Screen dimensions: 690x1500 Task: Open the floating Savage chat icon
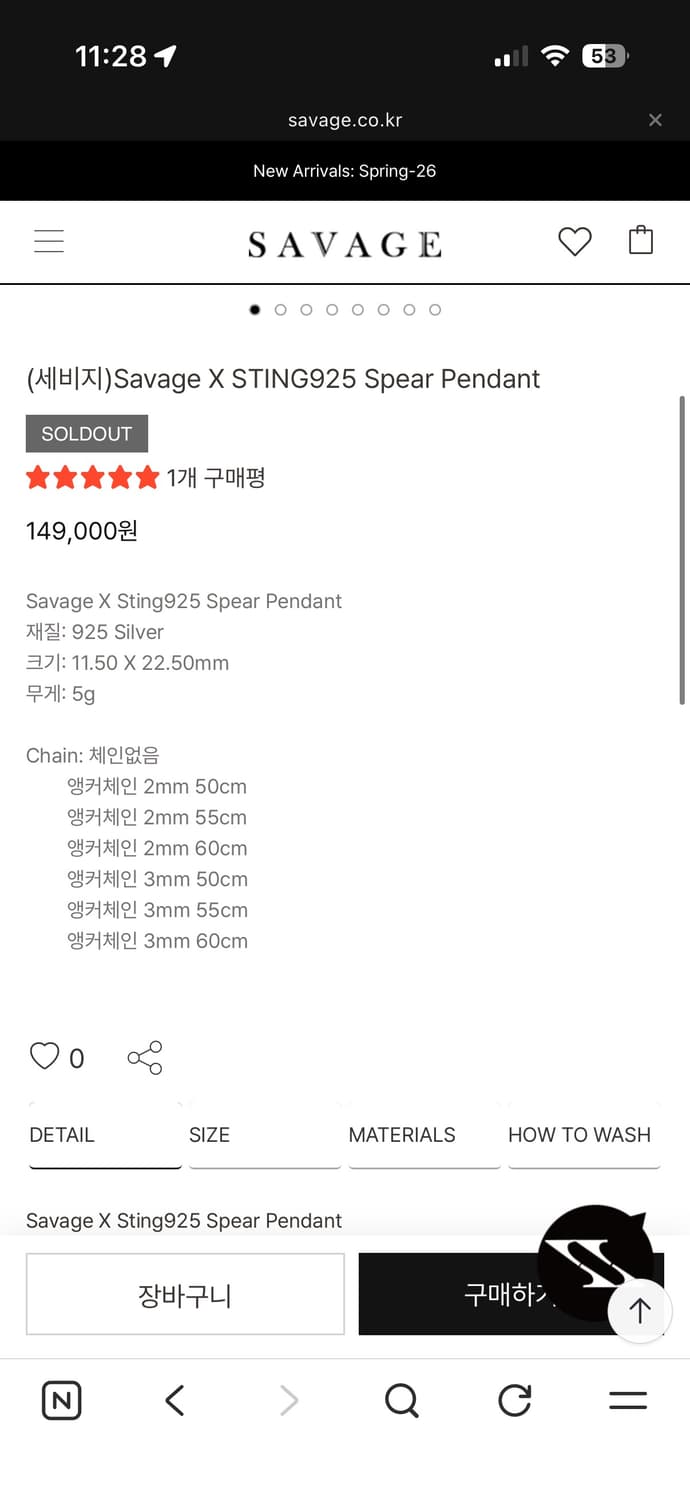pyautogui.click(x=595, y=1260)
